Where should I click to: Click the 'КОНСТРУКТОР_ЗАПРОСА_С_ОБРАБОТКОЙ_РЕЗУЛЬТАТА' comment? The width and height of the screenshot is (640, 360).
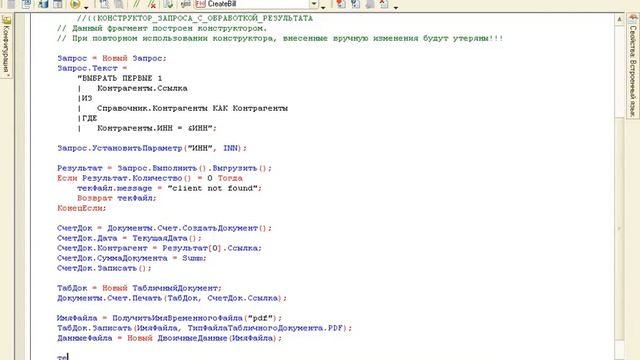(195, 18)
